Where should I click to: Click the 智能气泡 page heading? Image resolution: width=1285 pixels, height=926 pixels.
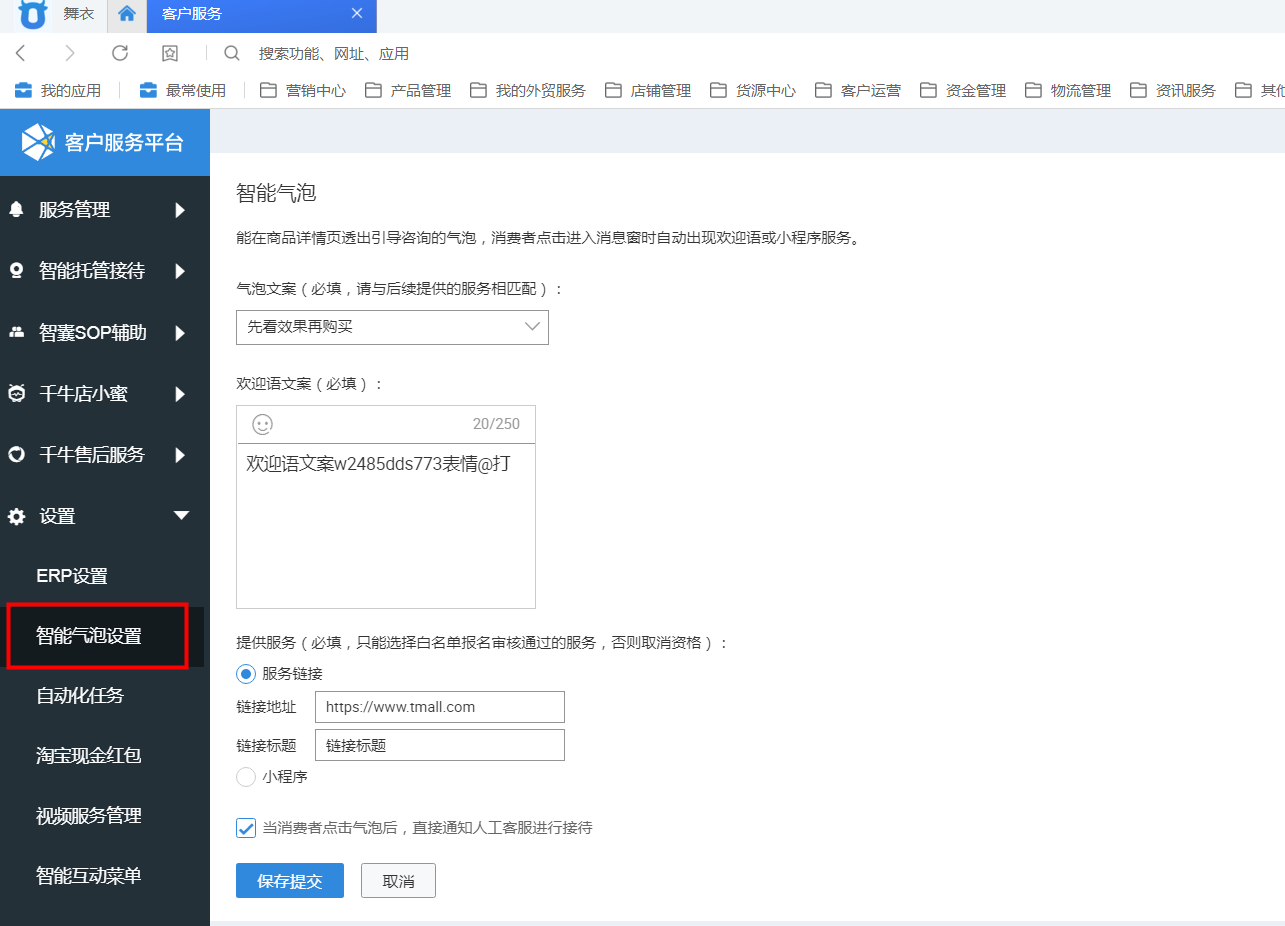pyautogui.click(x=276, y=193)
